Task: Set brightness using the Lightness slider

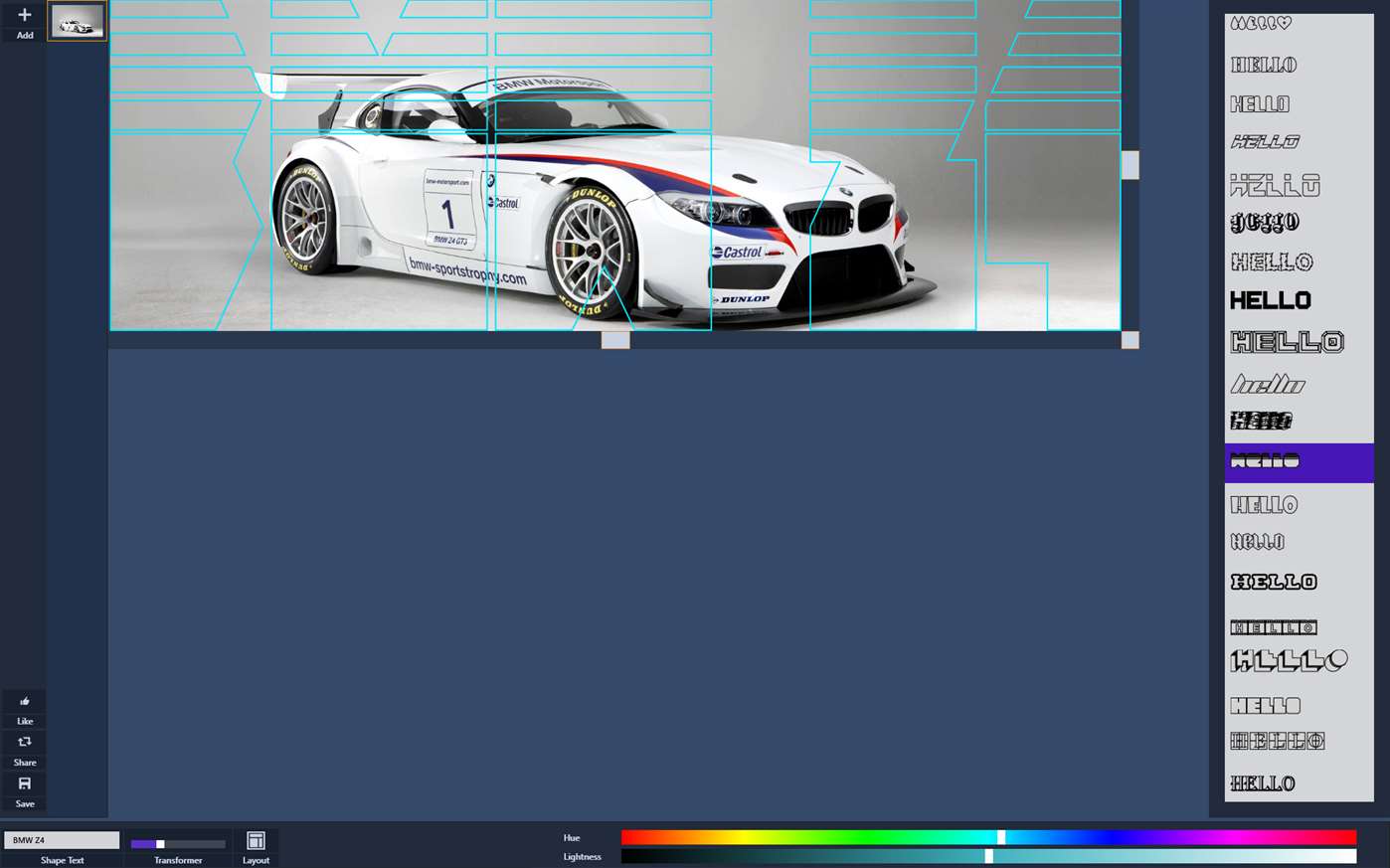Action: point(988,856)
